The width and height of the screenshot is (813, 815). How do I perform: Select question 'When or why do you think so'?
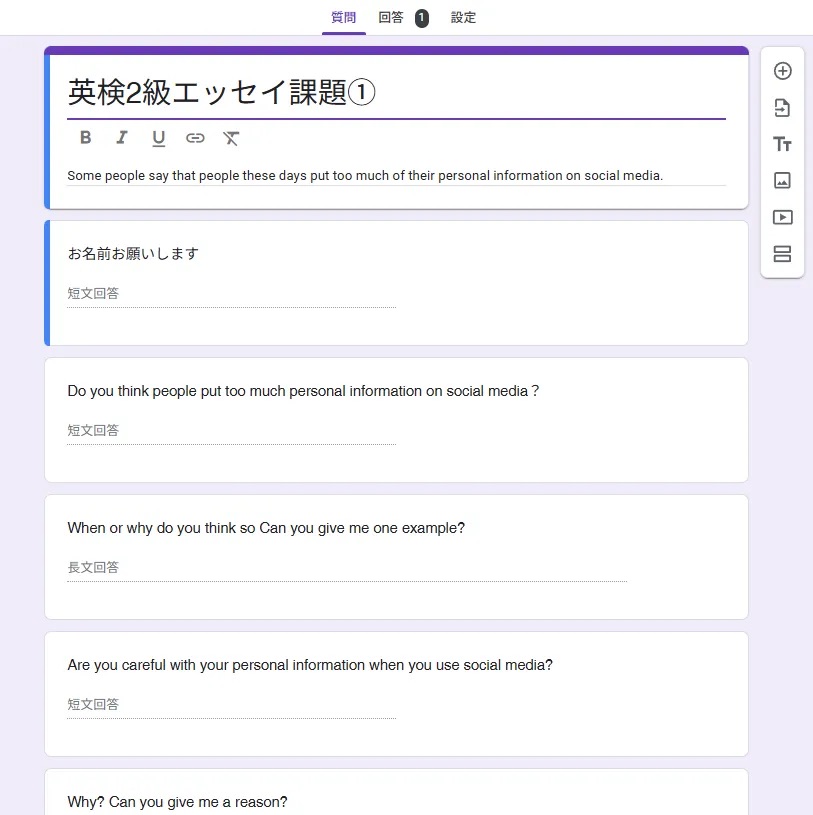tap(266, 528)
